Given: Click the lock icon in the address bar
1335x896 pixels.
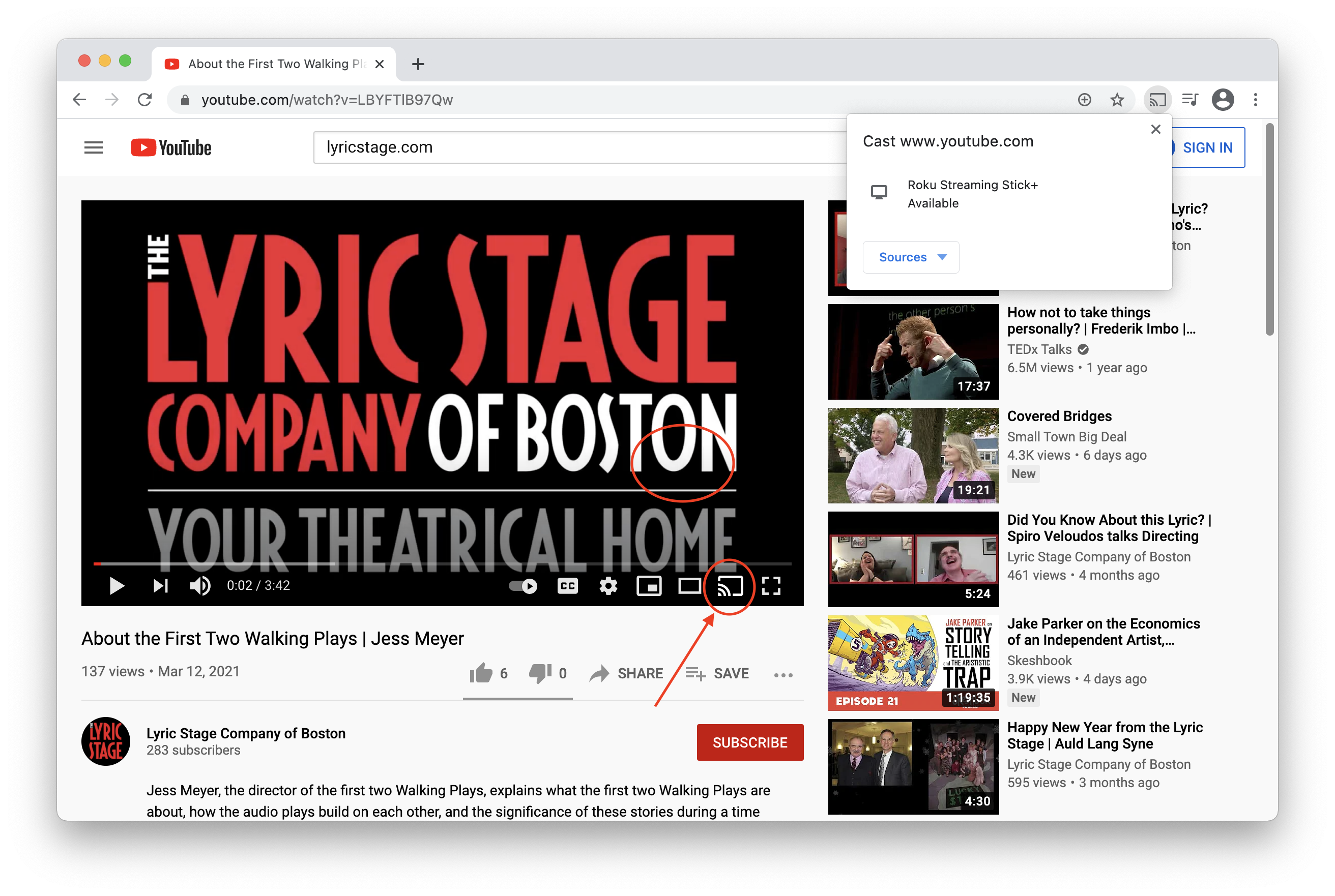Looking at the screenshot, I should pos(185,100).
